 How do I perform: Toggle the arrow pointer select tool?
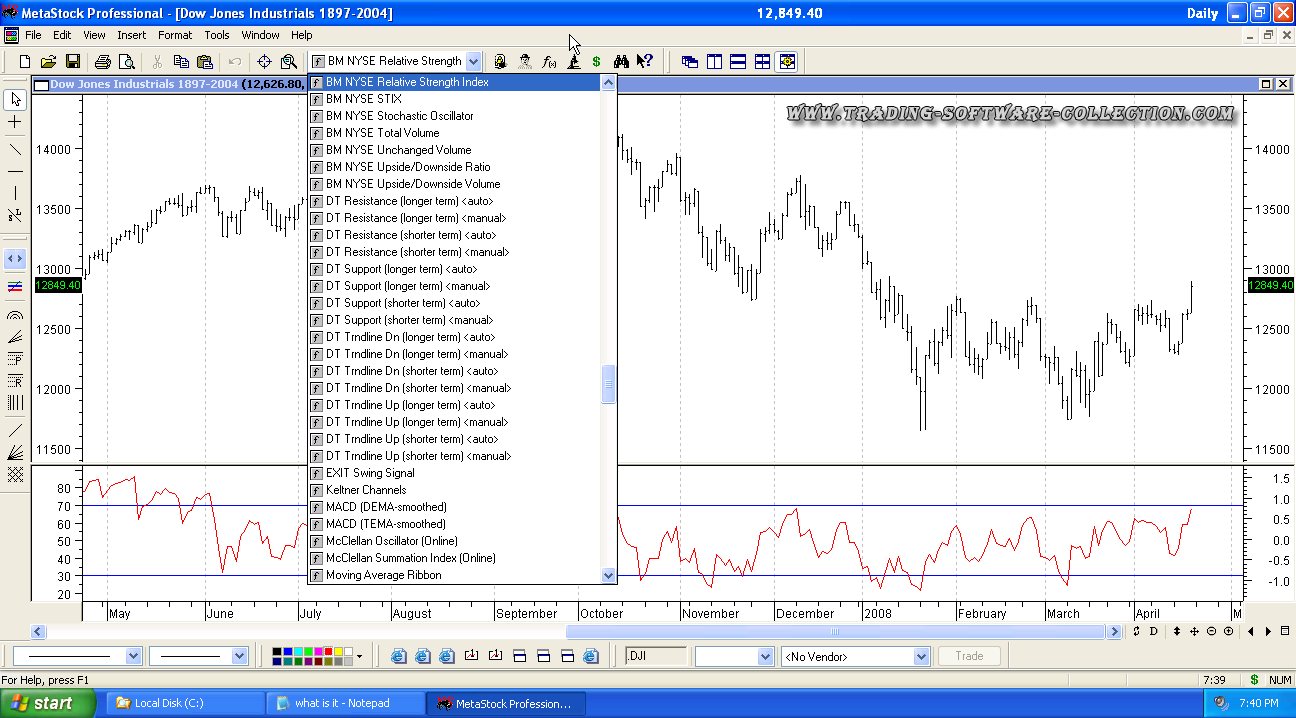tap(15, 99)
